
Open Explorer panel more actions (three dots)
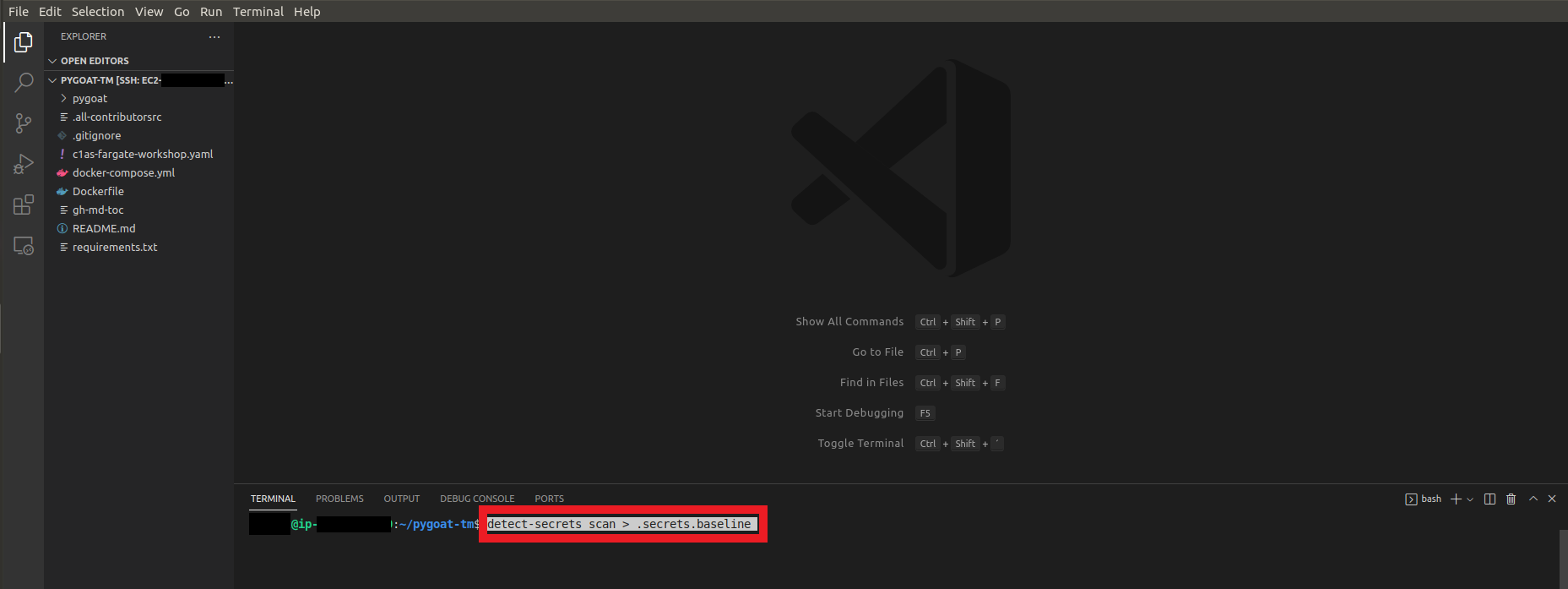click(214, 36)
